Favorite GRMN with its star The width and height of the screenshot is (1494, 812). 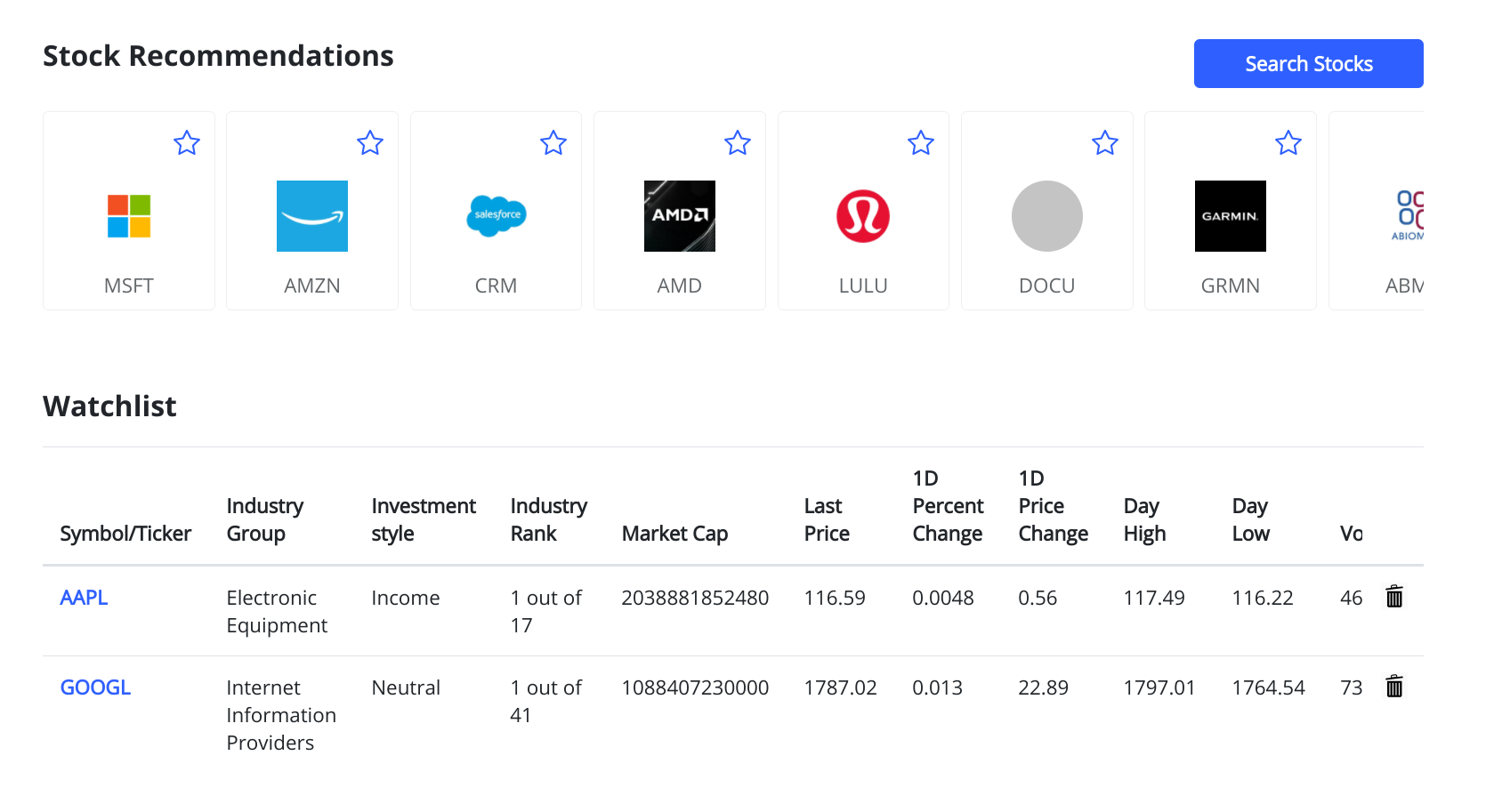click(1288, 142)
